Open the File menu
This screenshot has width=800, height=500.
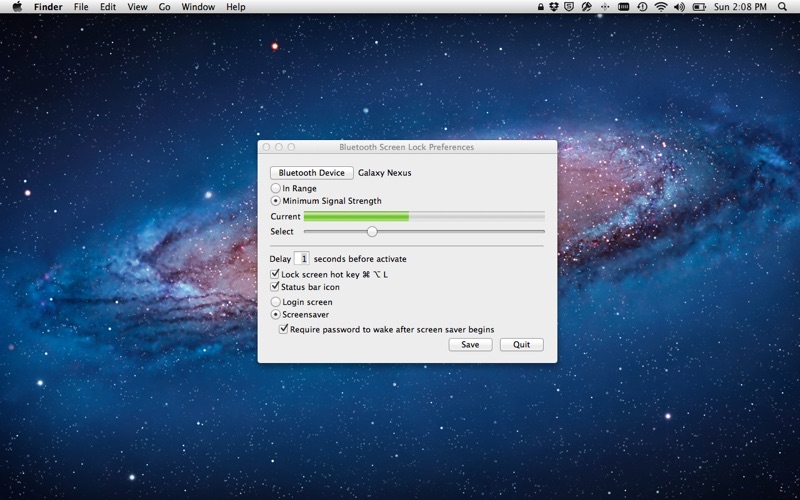pos(81,7)
